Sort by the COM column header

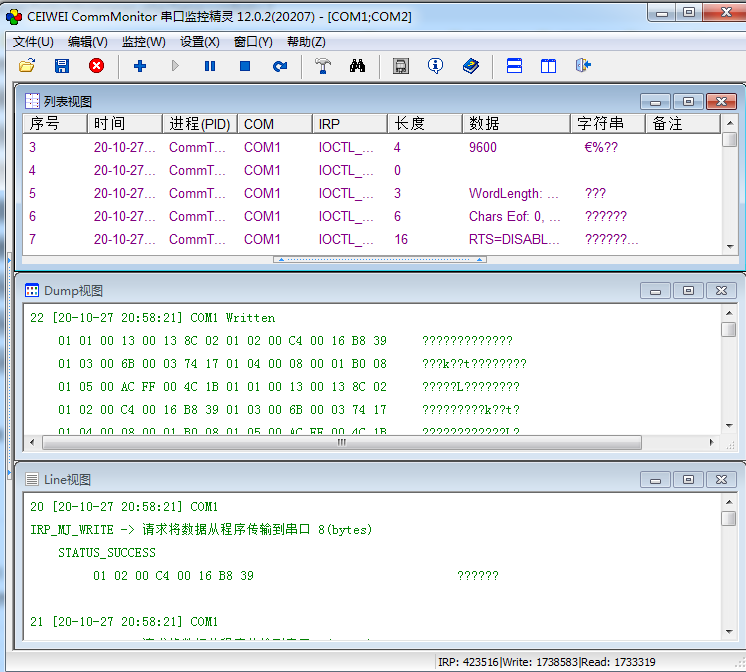point(275,124)
